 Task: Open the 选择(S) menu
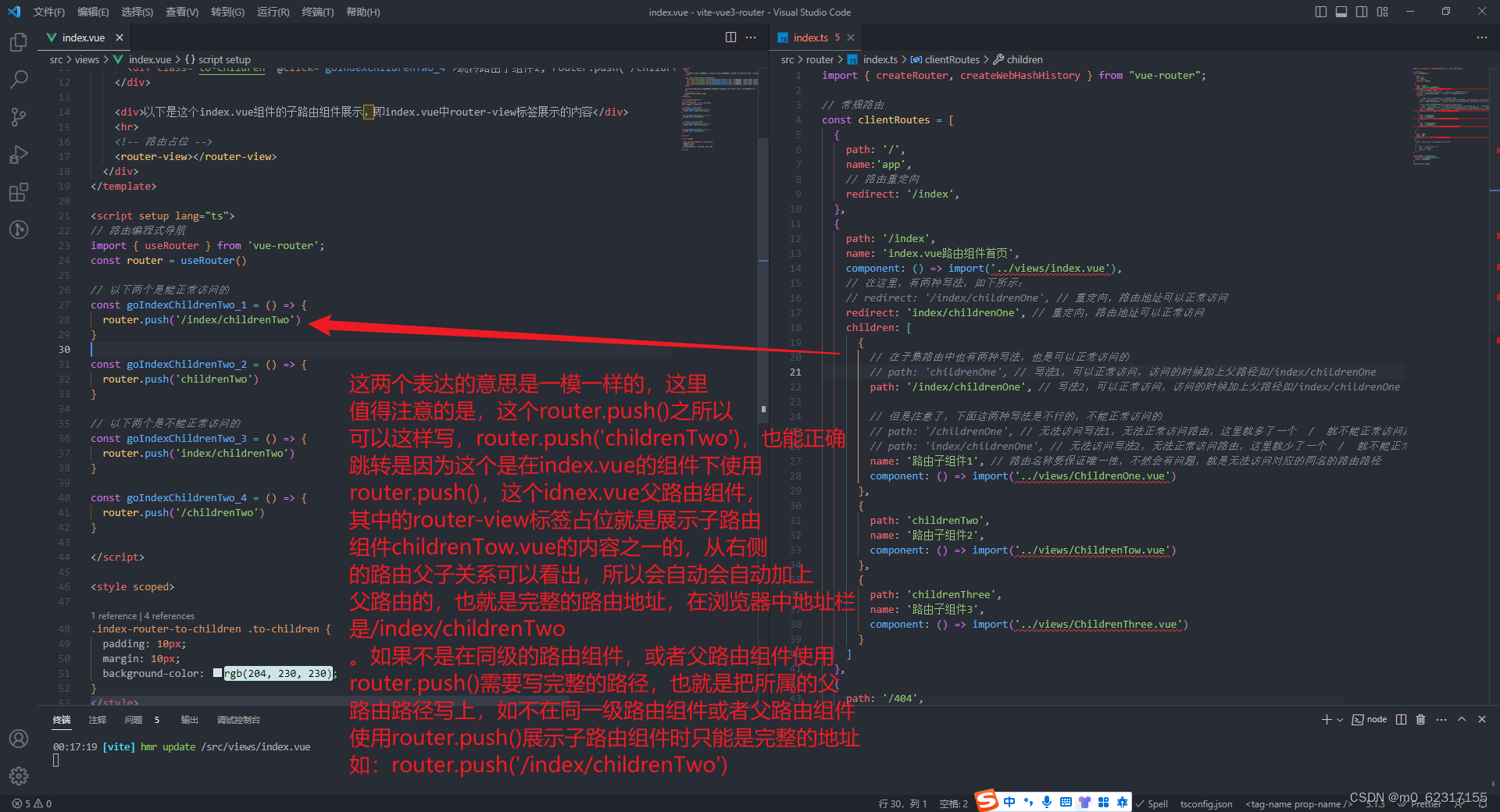click(x=137, y=12)
